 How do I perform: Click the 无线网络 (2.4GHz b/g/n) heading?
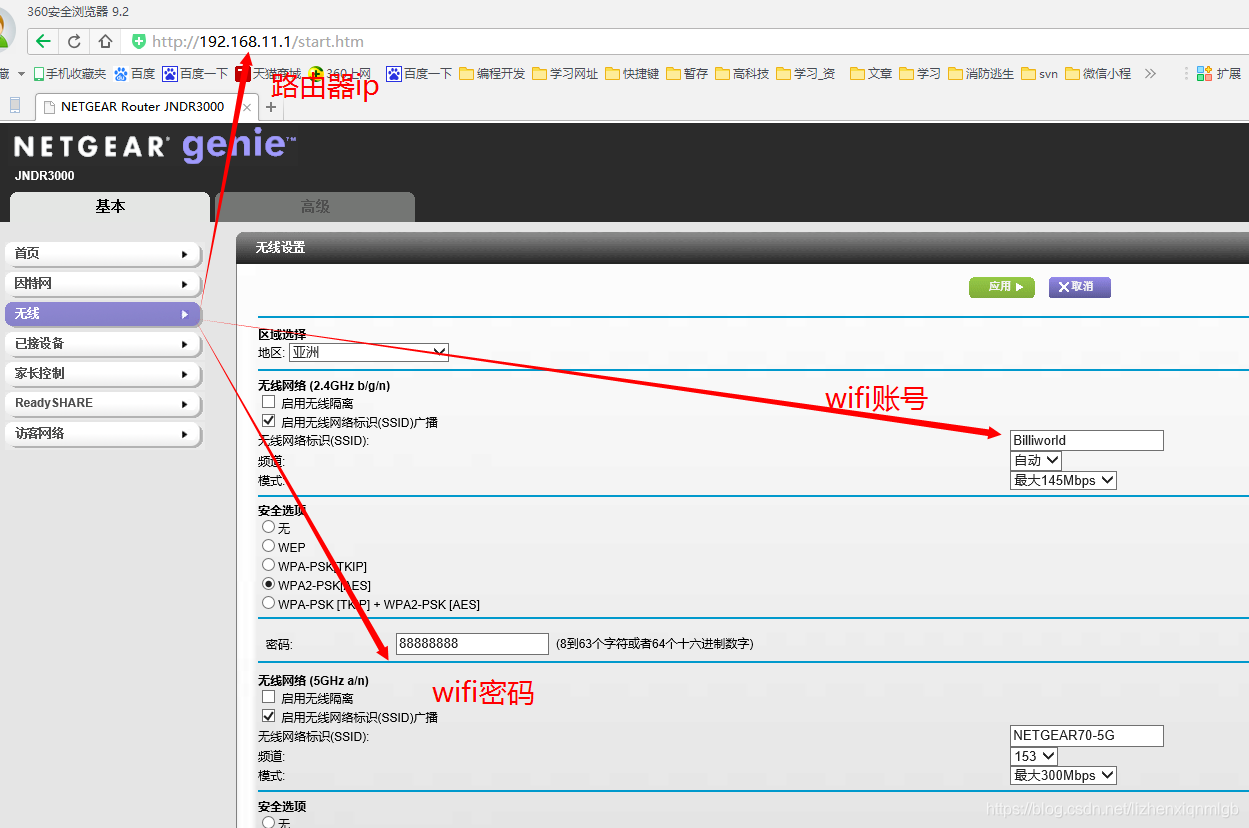click(x=324, y=385)
